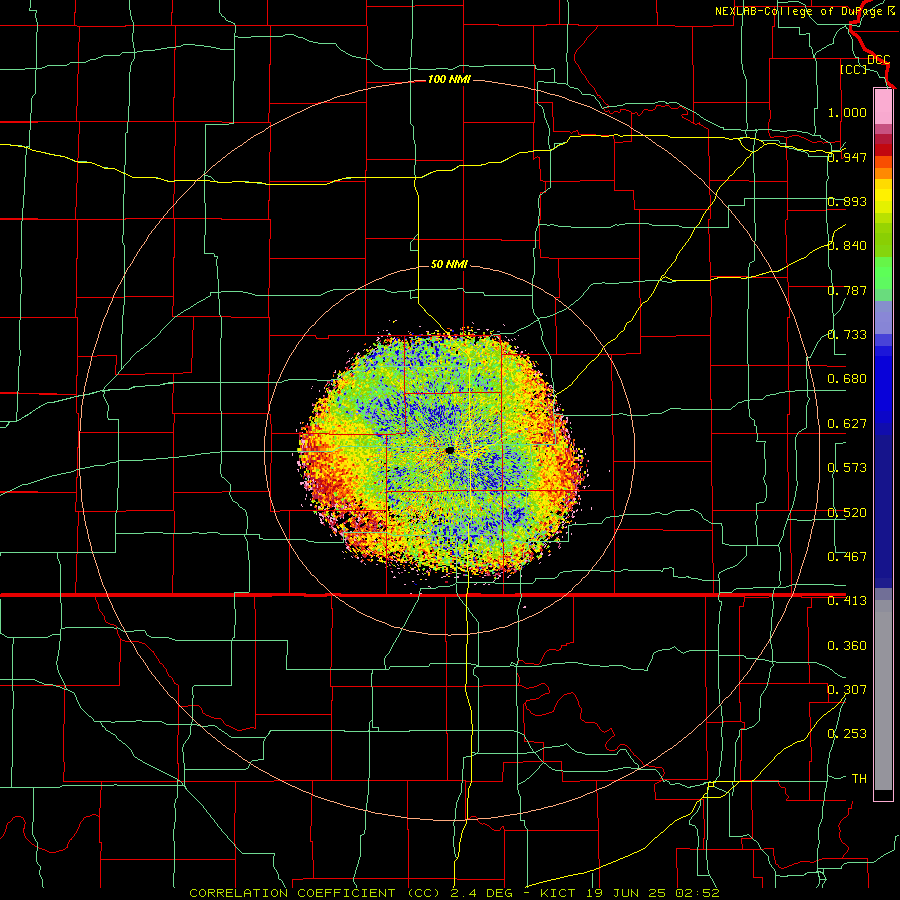
Task: Select the 0.787 legend value
Action: [x=847, y=290]
